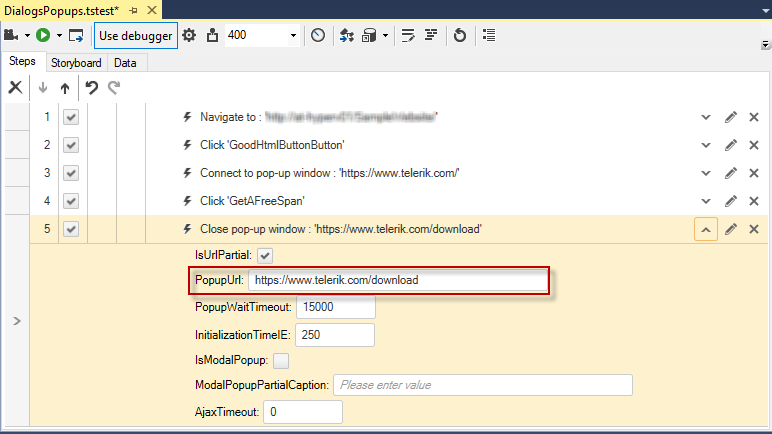Viewport: 772px width, 434px height.
Task: Close the DialogsPopups.tstest document tab
Action: click(x=152, y=10)
